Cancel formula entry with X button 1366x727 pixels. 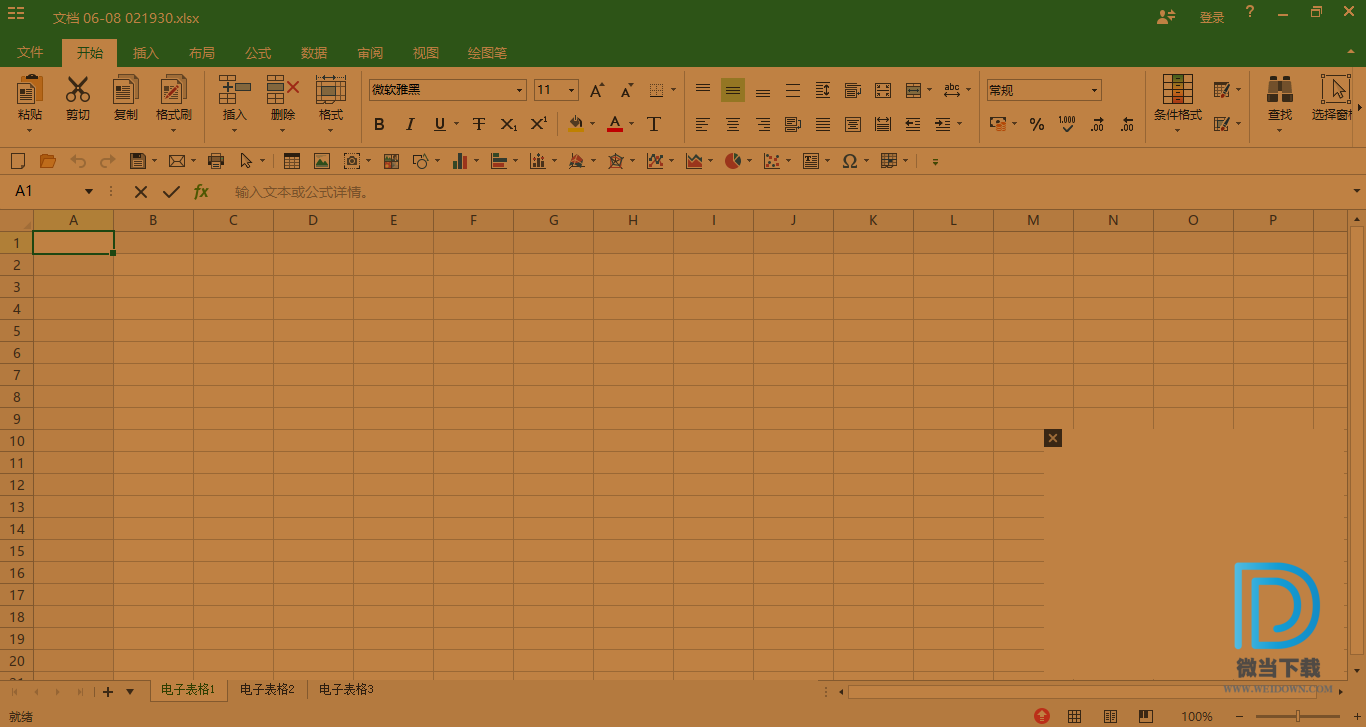141,191
